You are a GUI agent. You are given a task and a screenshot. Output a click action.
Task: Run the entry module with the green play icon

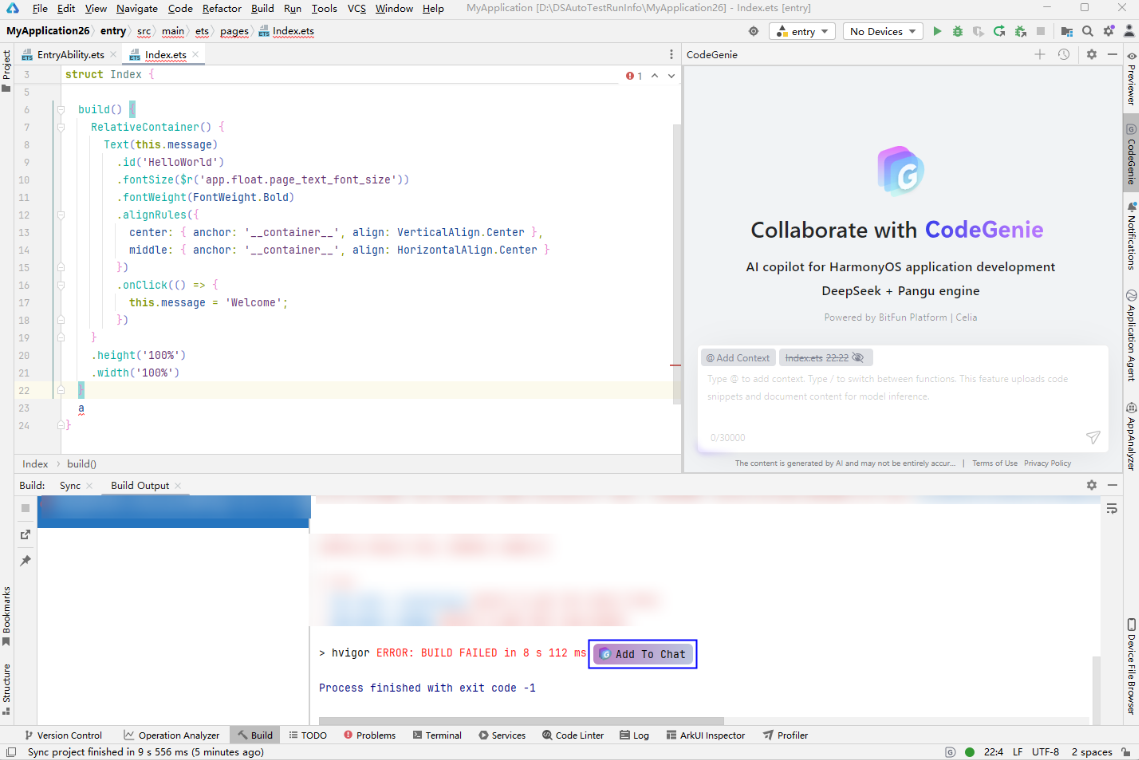(937, 31)
